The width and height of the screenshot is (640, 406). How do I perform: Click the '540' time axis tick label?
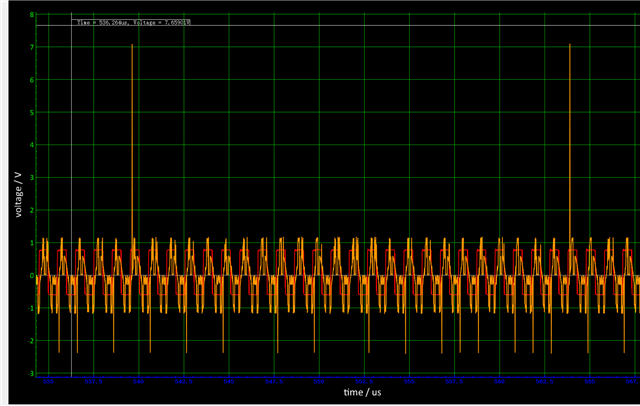click(x=138, y=382)
